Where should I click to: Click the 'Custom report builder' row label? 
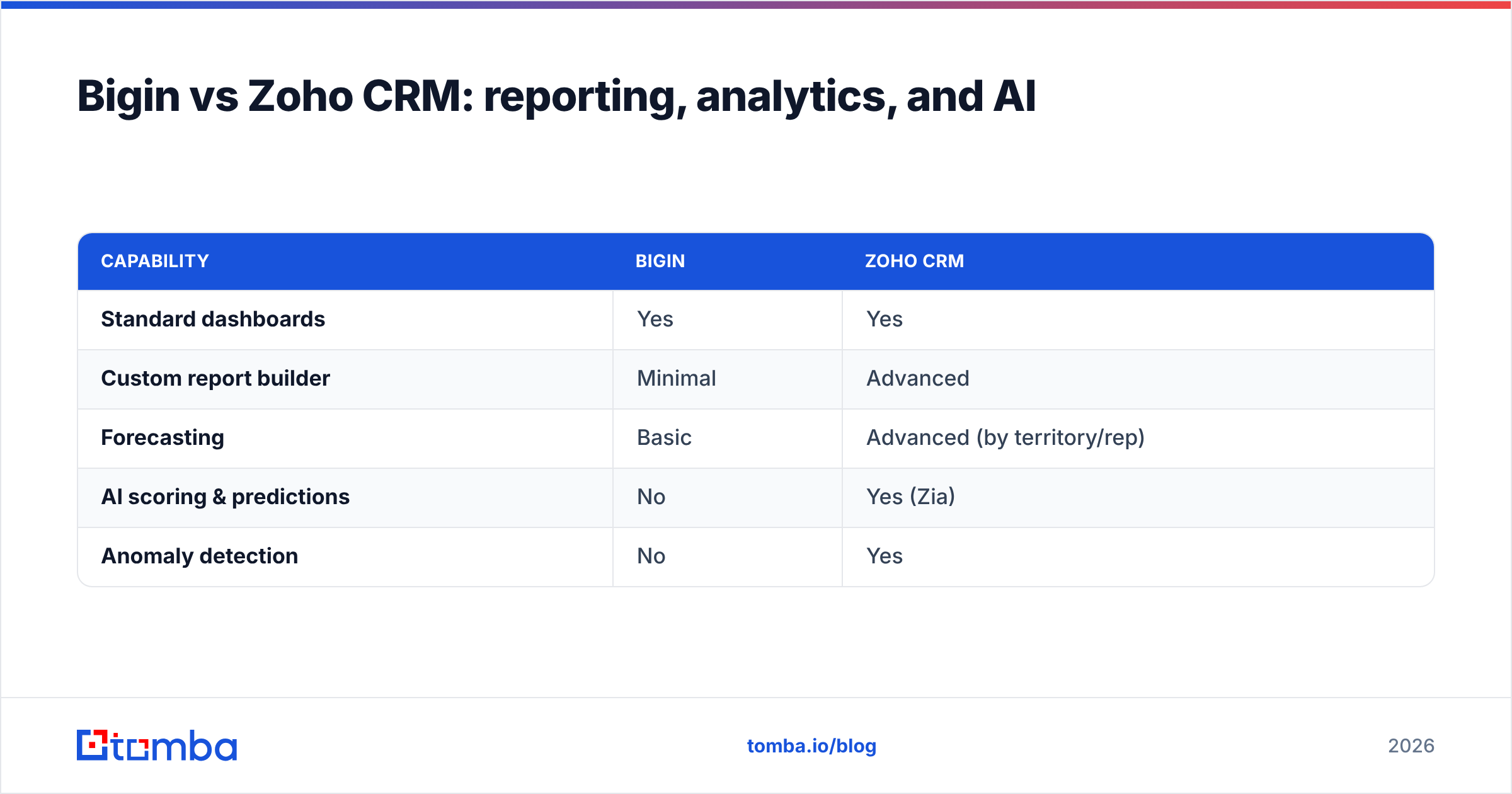click(215, 378)
